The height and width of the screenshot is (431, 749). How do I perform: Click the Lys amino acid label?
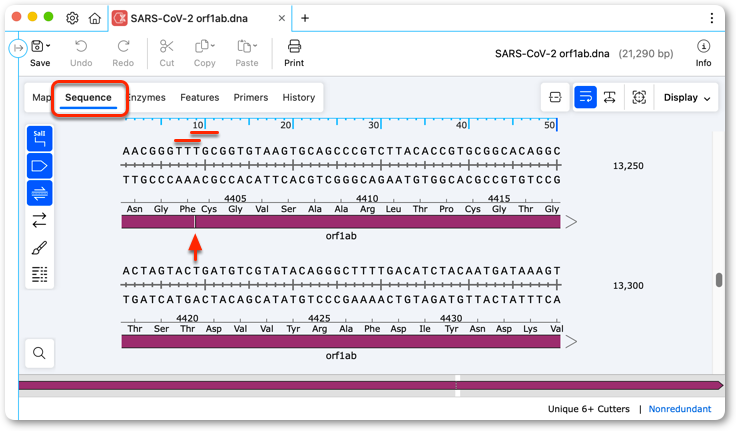pos(530,329)
